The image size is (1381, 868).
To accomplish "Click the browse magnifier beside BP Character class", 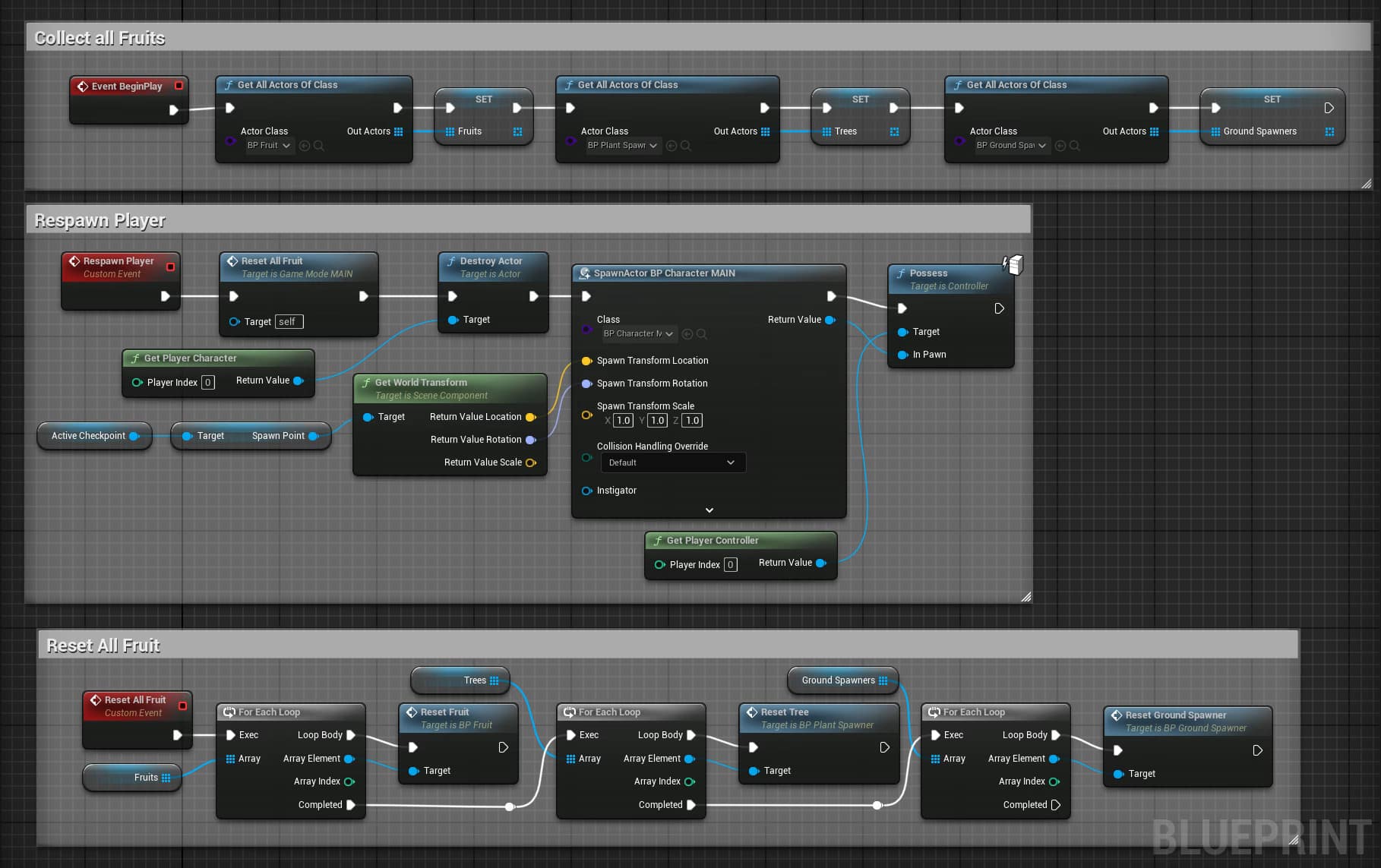I will [702, 334].
